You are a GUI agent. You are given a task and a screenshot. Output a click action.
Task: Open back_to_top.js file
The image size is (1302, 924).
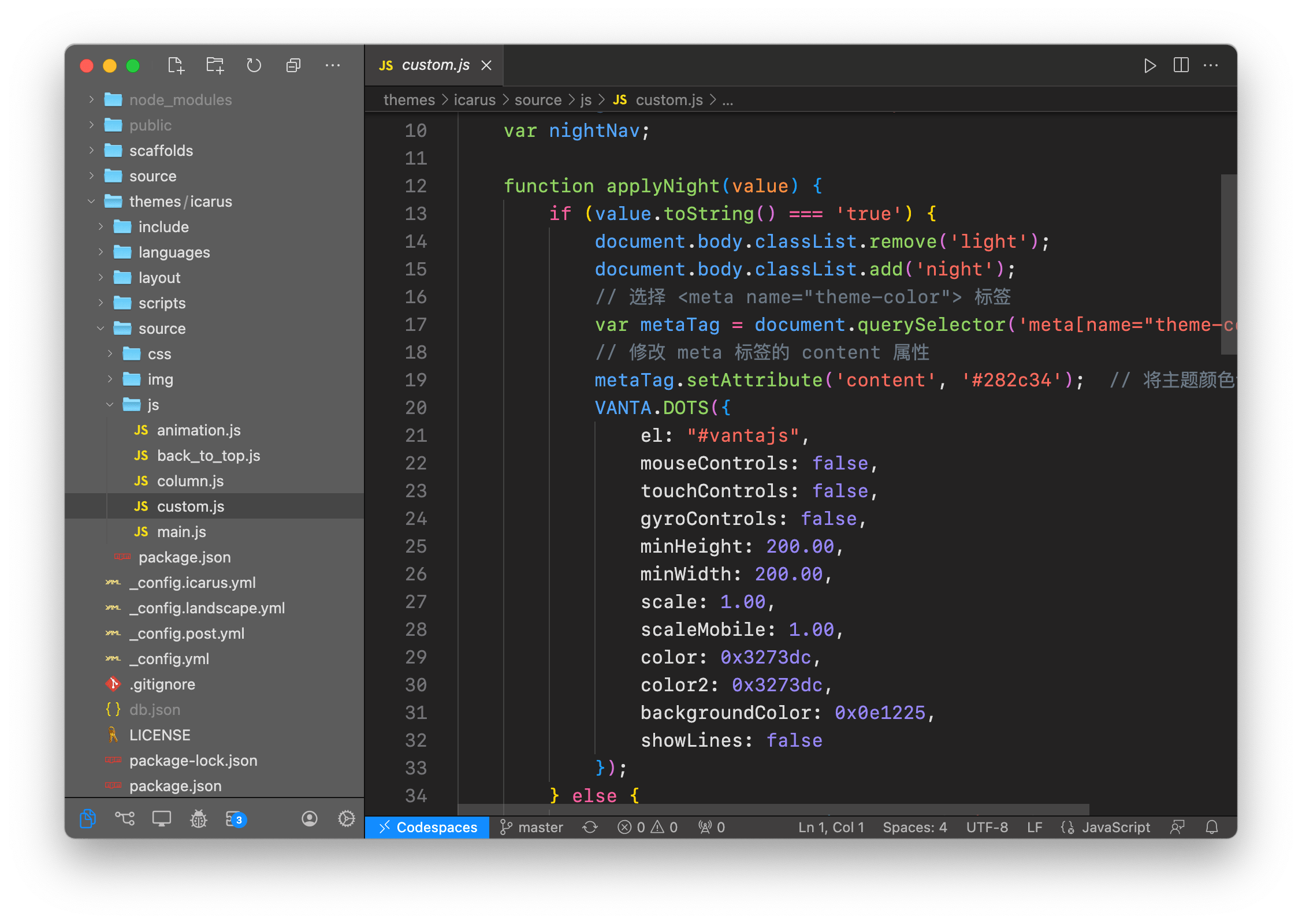pos(214,456)
